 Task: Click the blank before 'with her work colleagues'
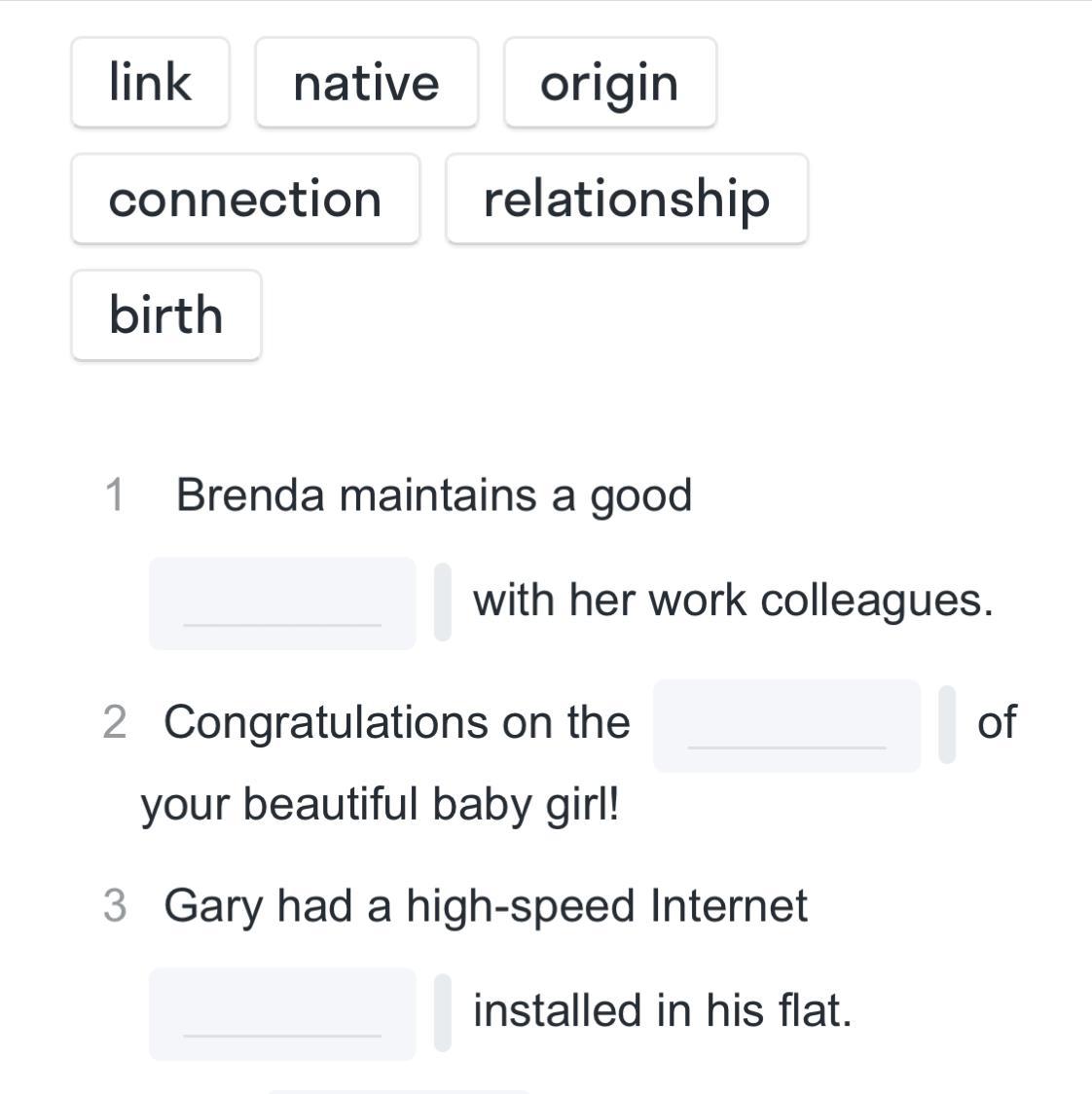tap(282, 603)
